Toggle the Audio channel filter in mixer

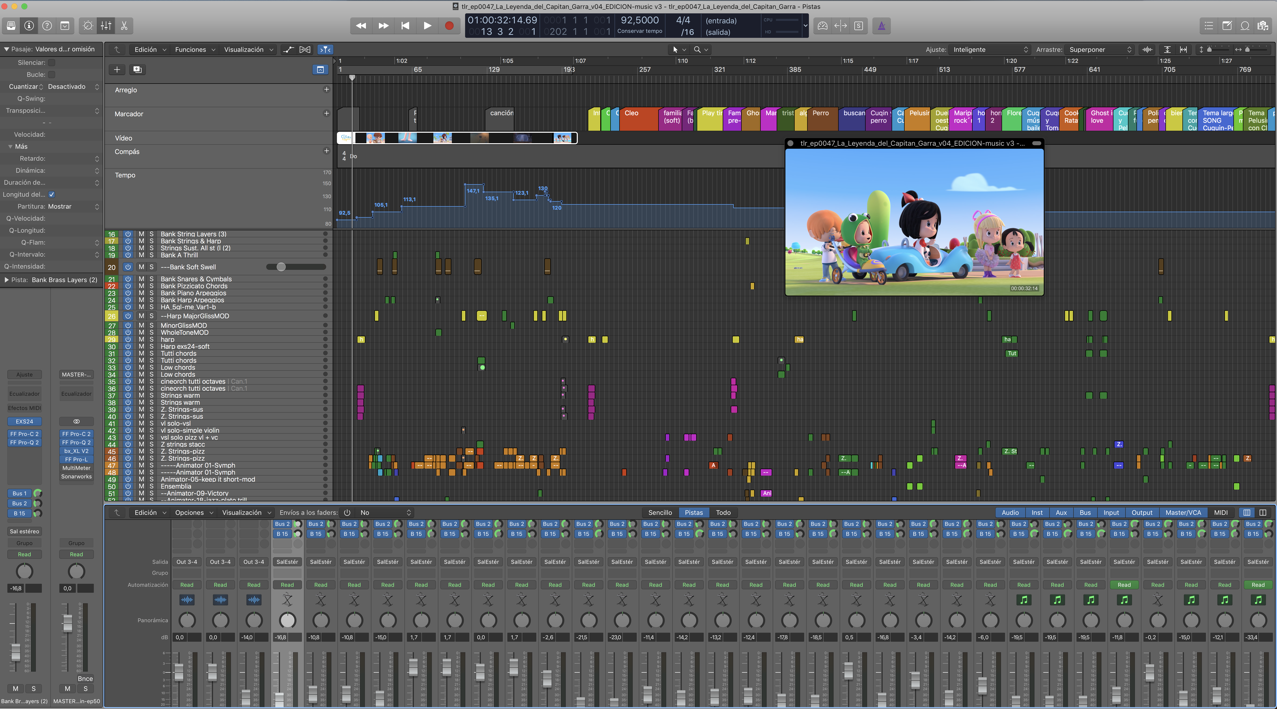coord(1010,513)
